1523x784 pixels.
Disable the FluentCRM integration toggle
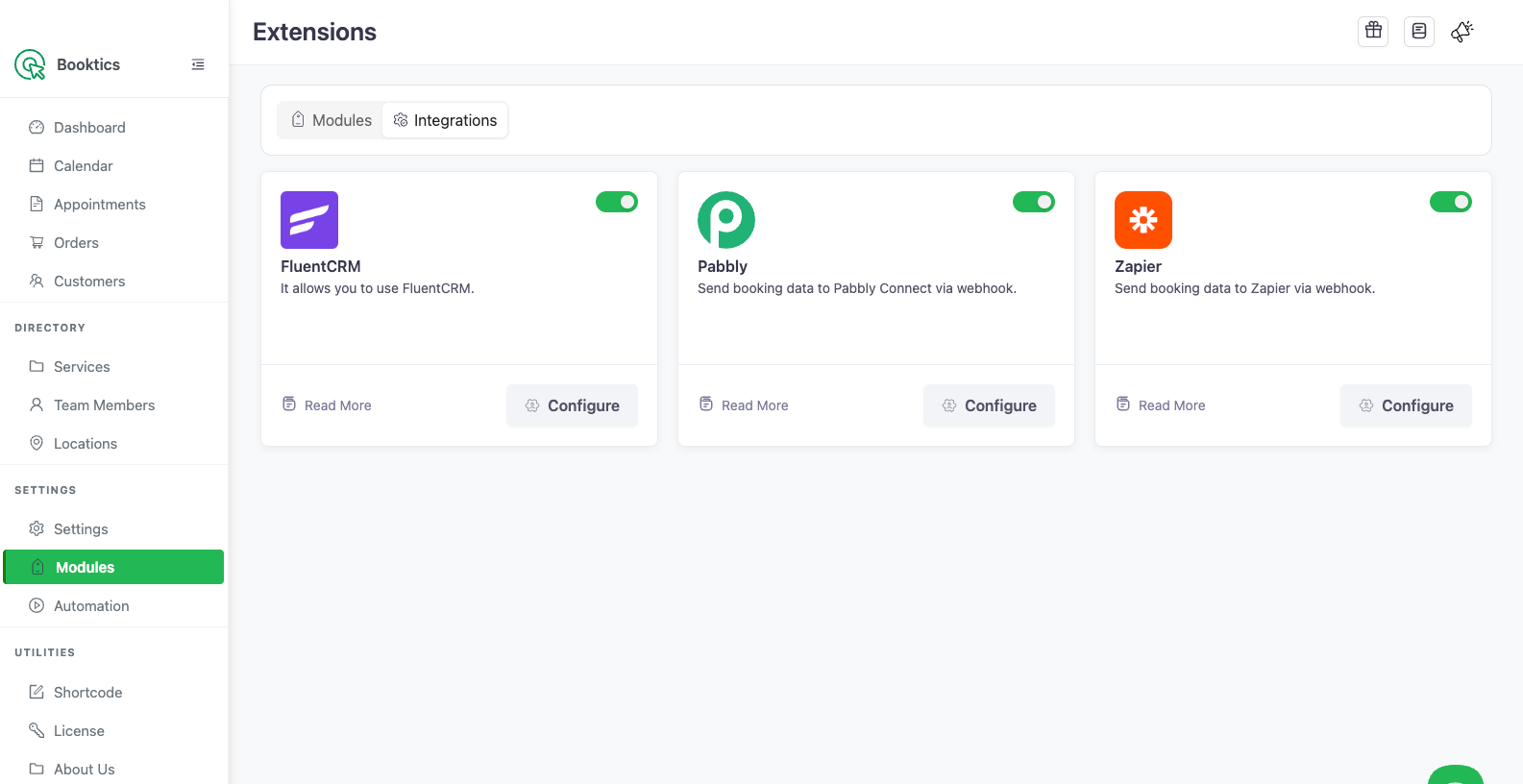(x=617, y=202)
